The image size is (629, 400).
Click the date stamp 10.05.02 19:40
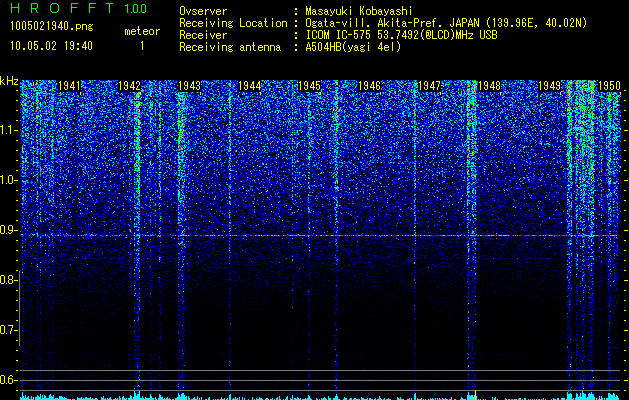point(51,46)
